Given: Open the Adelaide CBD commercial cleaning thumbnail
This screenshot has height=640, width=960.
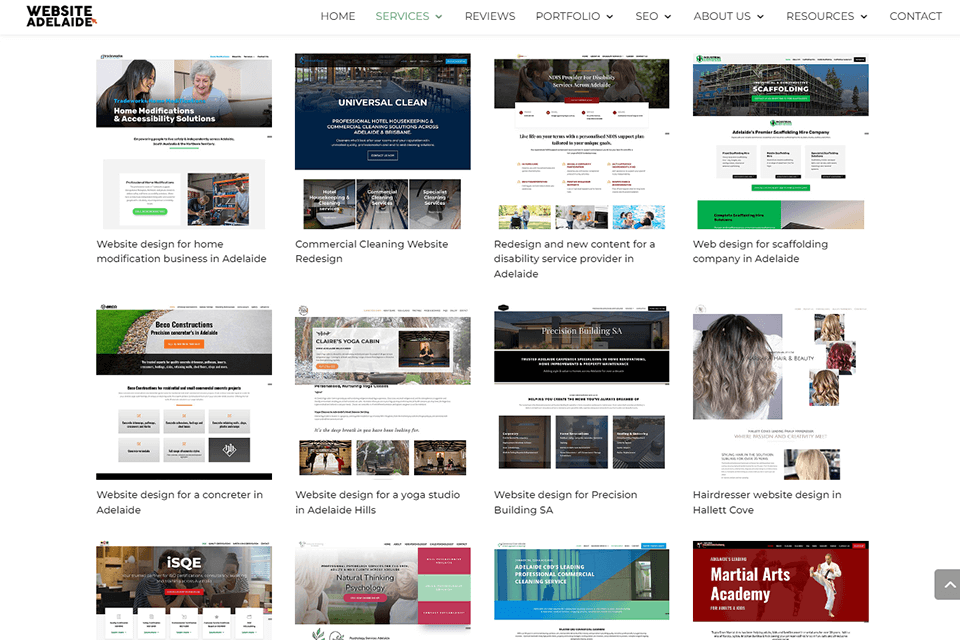Looking at the screenshot, I should 581,590.
